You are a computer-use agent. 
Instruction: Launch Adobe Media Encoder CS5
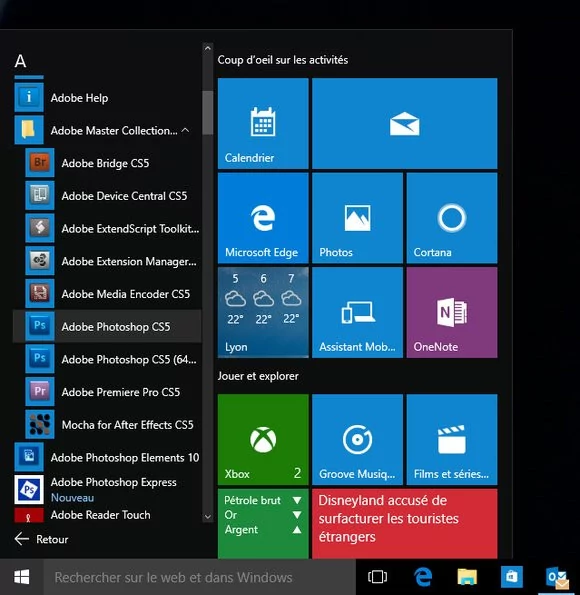pos(107,294)
